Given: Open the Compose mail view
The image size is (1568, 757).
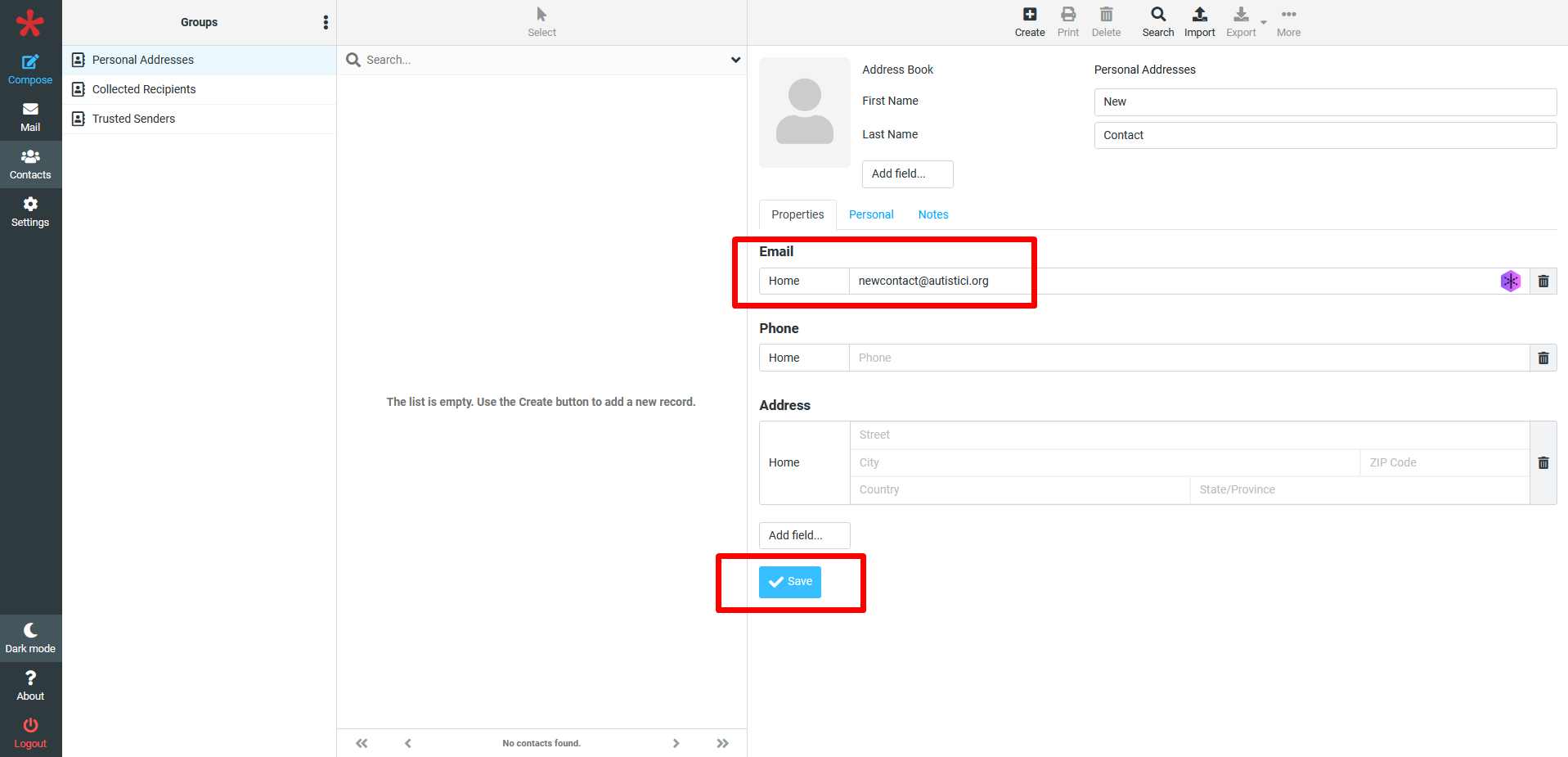Looking at the screenshot, I should (x=30, y=70).
